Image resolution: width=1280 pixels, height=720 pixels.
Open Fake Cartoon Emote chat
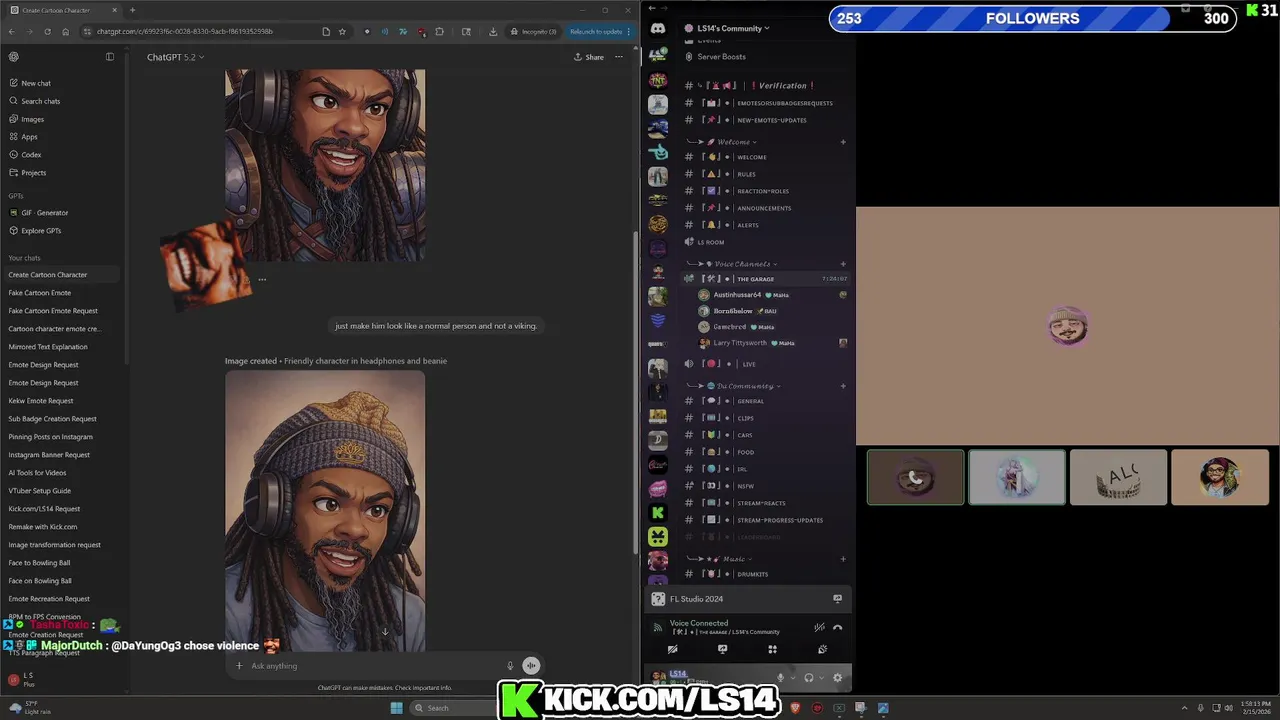coord(62,293)
